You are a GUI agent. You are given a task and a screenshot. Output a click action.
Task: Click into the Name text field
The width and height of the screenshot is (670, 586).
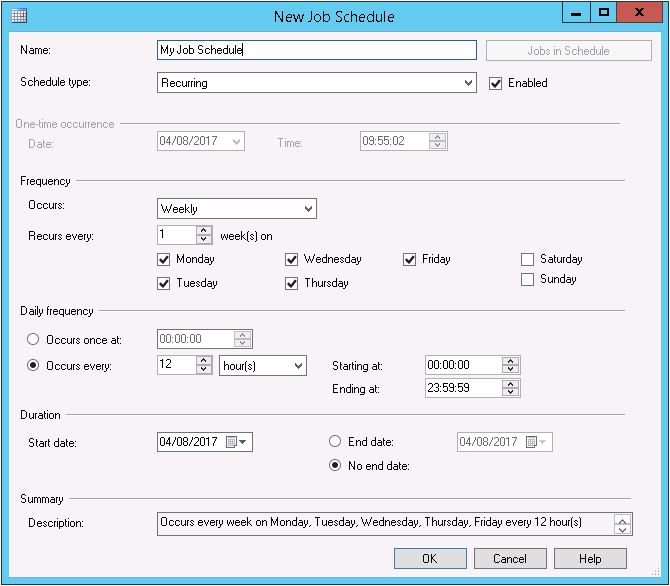[x=317, y=50]
